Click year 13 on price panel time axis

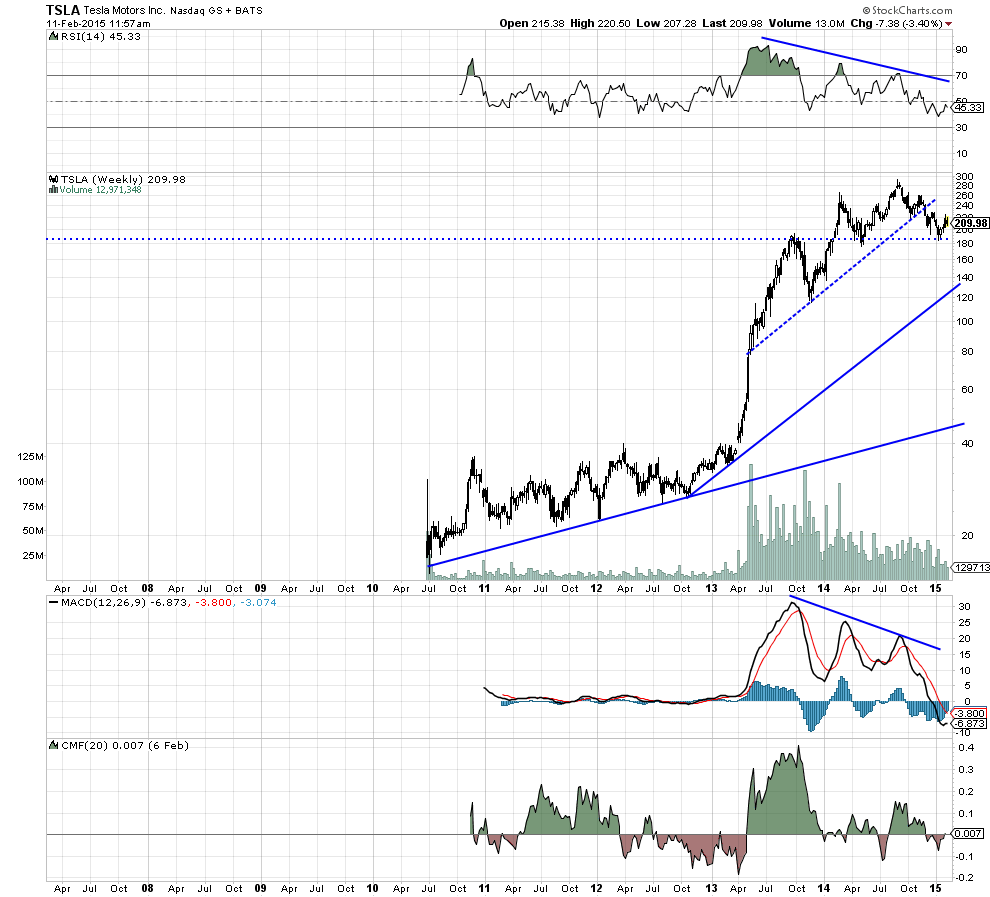coord(711,588)
